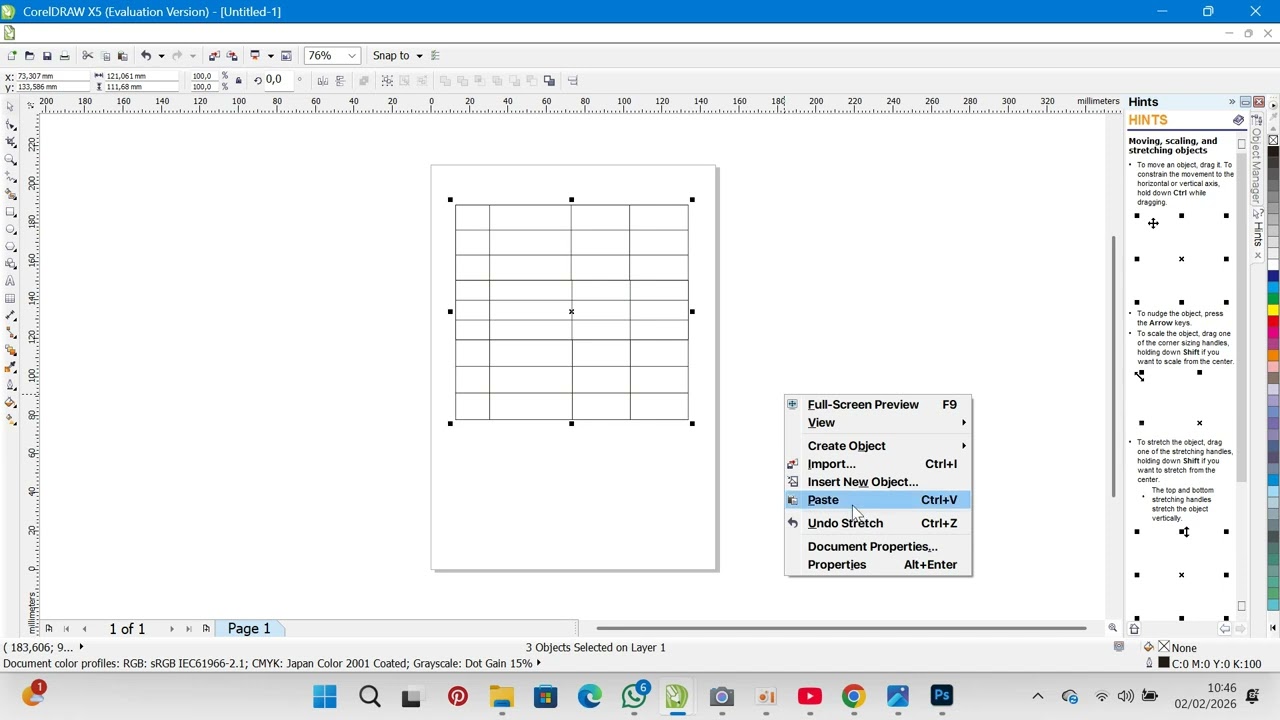This screenshot has width=1280, height=720.
Task: Open Photoshop from the Windows taskbar
Action: (x=941, y=696)
